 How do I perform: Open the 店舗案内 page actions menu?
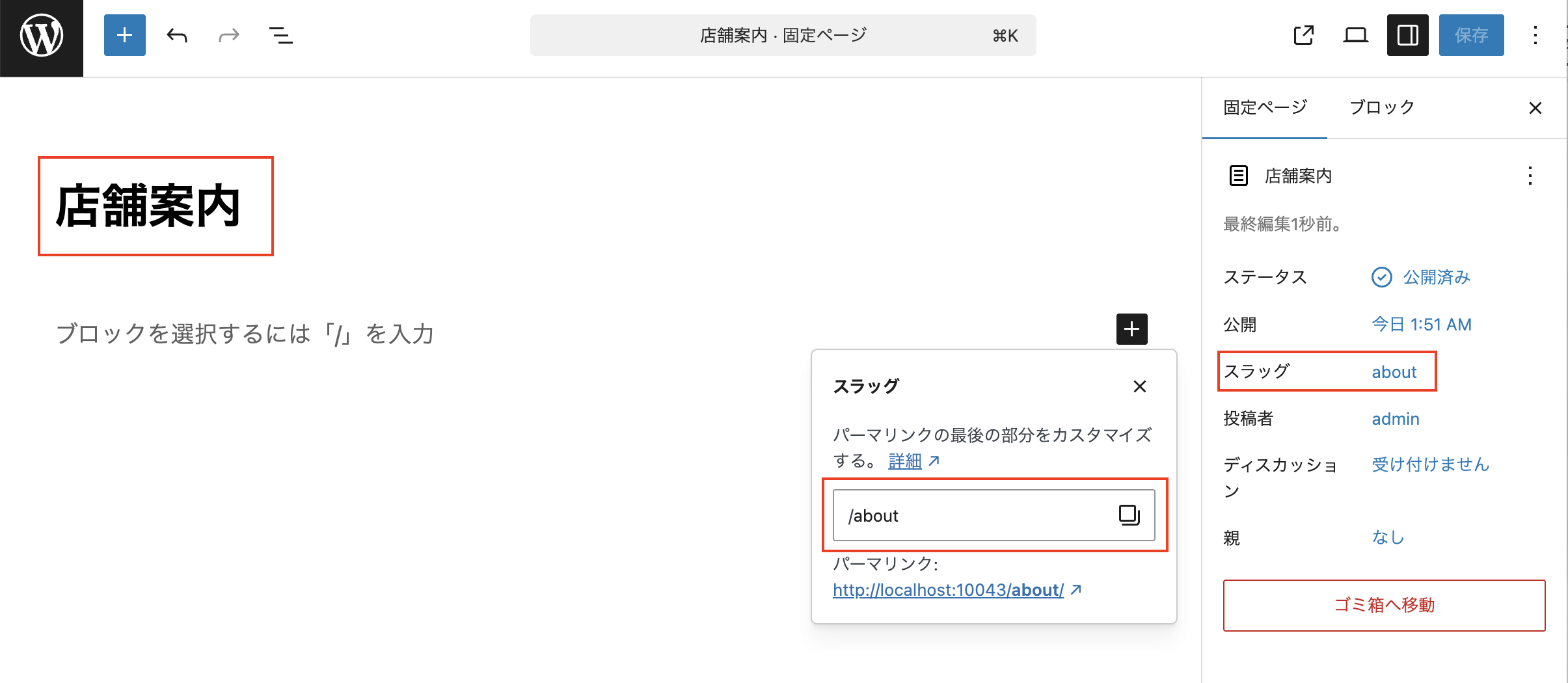click(x=1530, y=176)
